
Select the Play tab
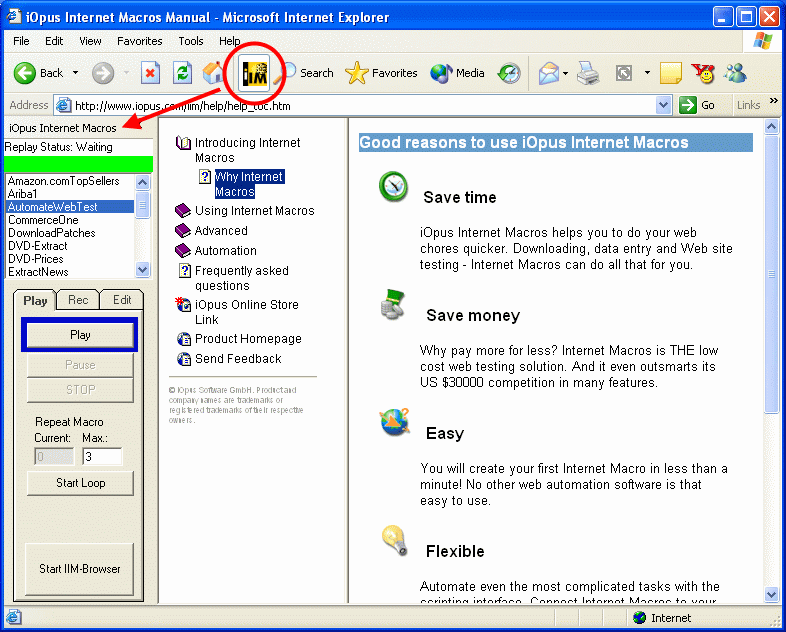(35, 300)
